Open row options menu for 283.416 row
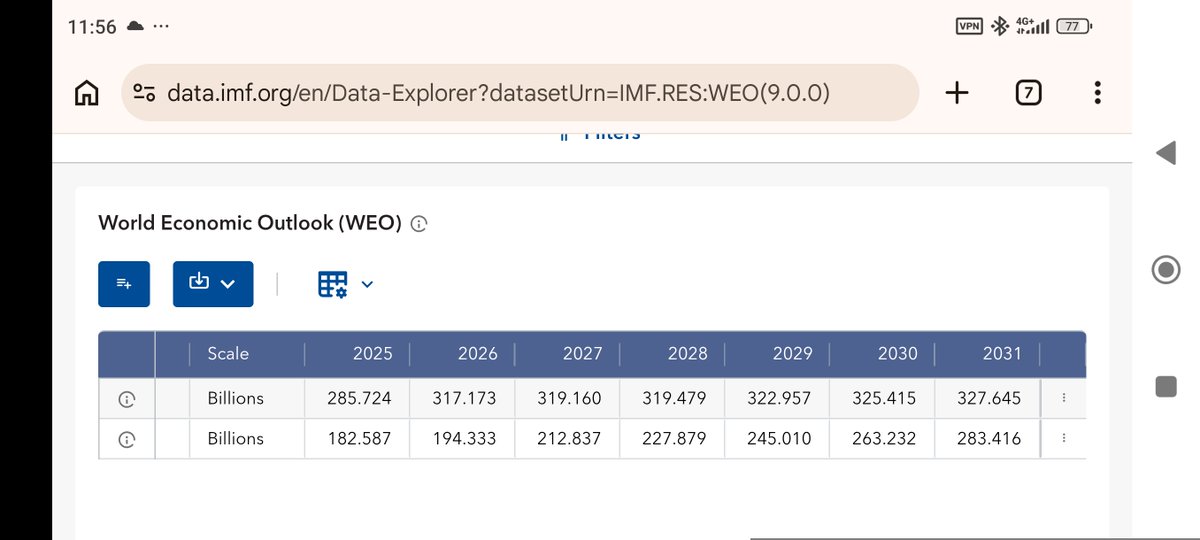This screenshot has width=1200, height=540. pos(1063,438)
